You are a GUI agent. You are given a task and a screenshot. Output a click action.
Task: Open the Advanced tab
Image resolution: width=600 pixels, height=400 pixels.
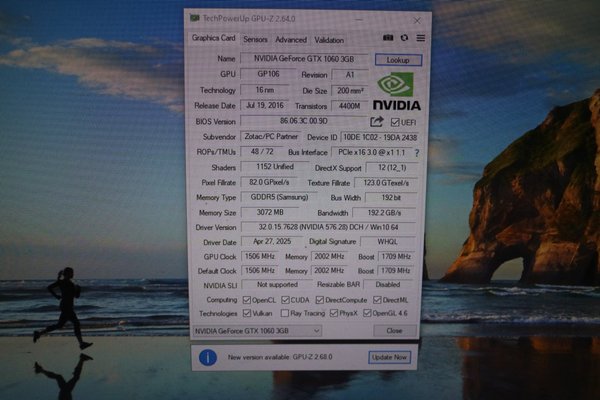(291, 40)
